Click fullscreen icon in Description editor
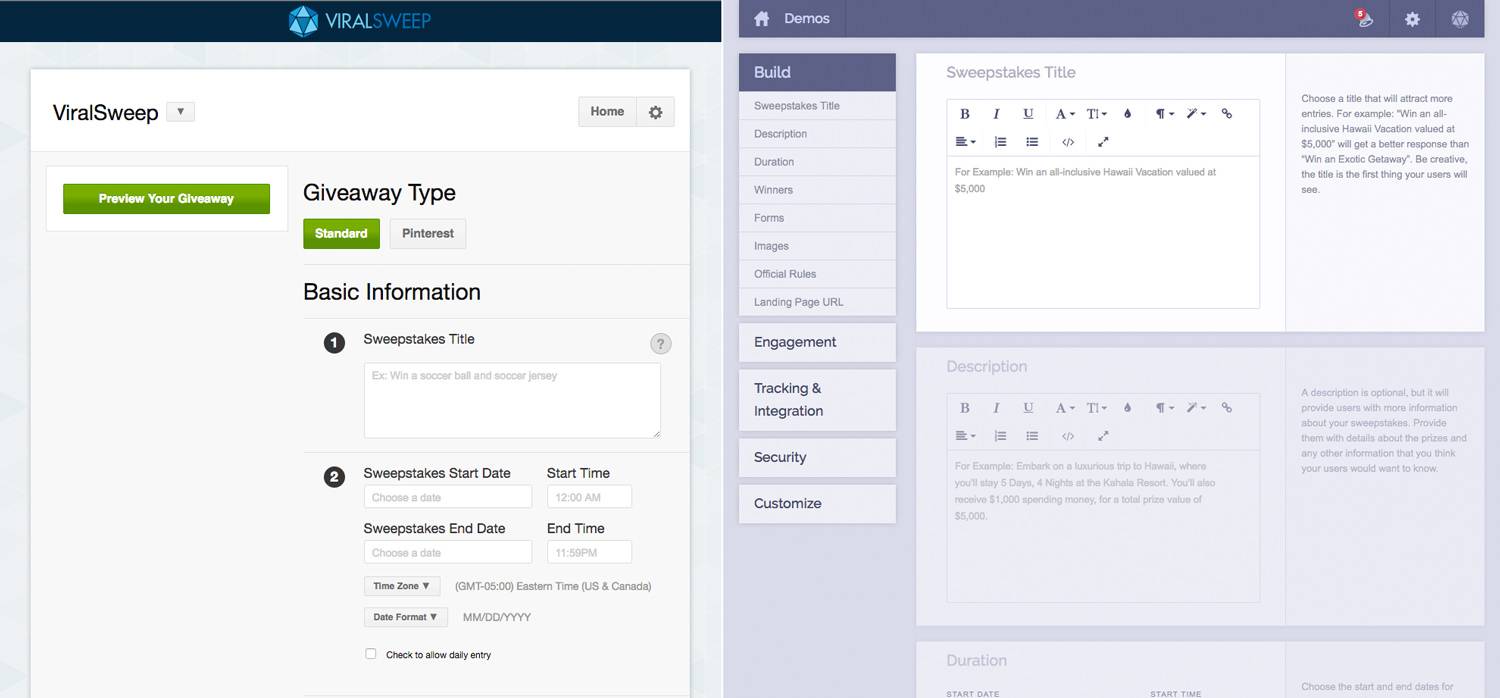This screenshot has height=698, width=1500. 1103,436
